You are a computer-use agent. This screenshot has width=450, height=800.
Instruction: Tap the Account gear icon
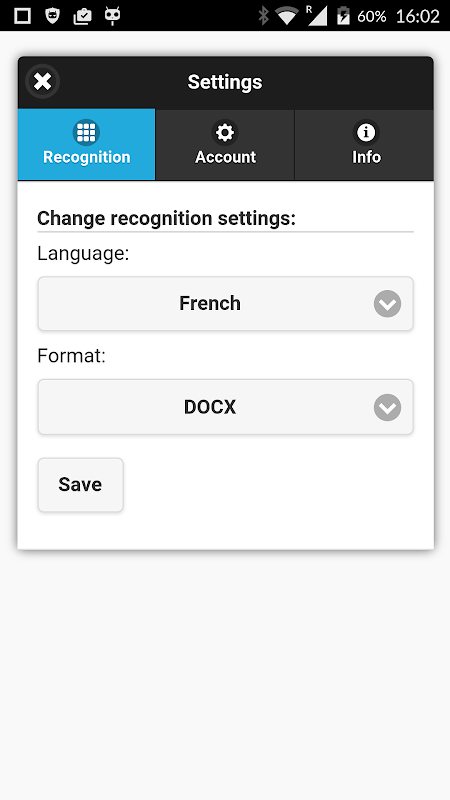point(225,133)
